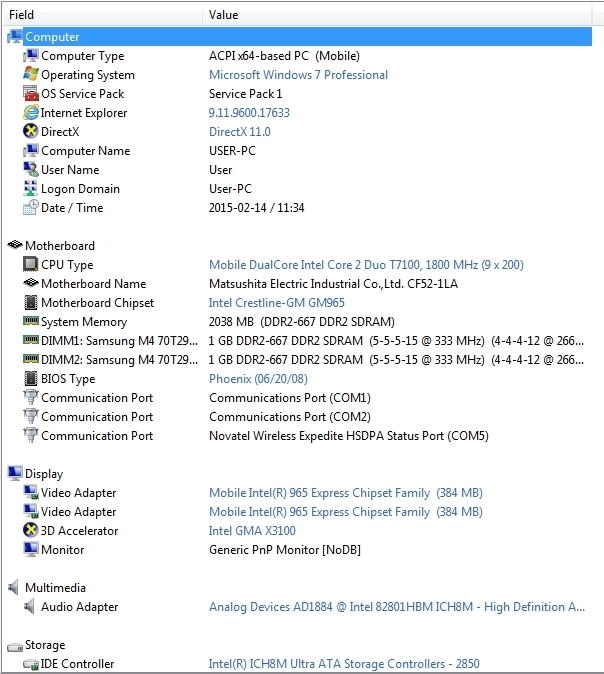This screenshot has height=674, width=604.
Task: Click the 2038 MB system memory value
Action: tap(302, 322)
